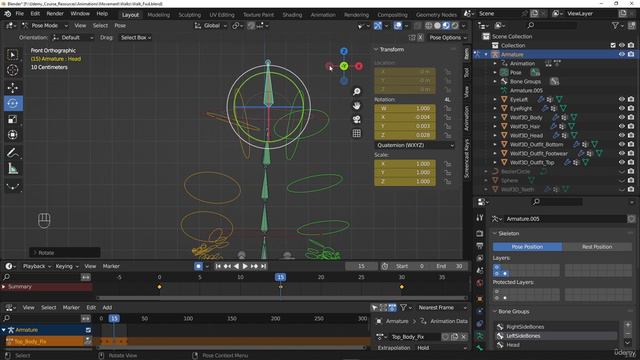Toggle Armature channel checkbox in NLA editor
The image size is (640, 360).
click(88, 330)
